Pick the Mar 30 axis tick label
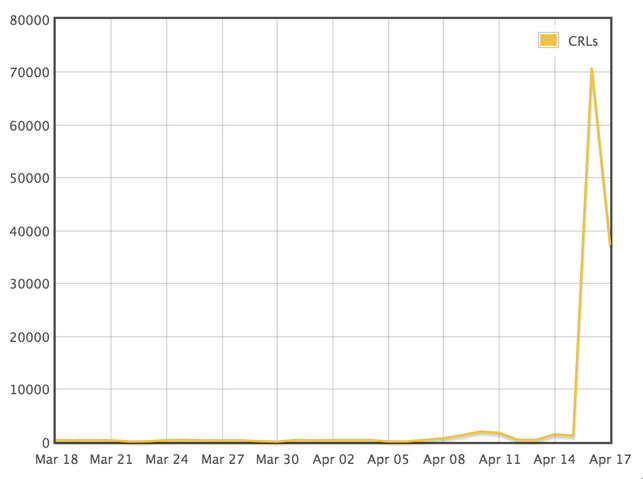The width and height of the screenshot is (643, 479). 277,460
